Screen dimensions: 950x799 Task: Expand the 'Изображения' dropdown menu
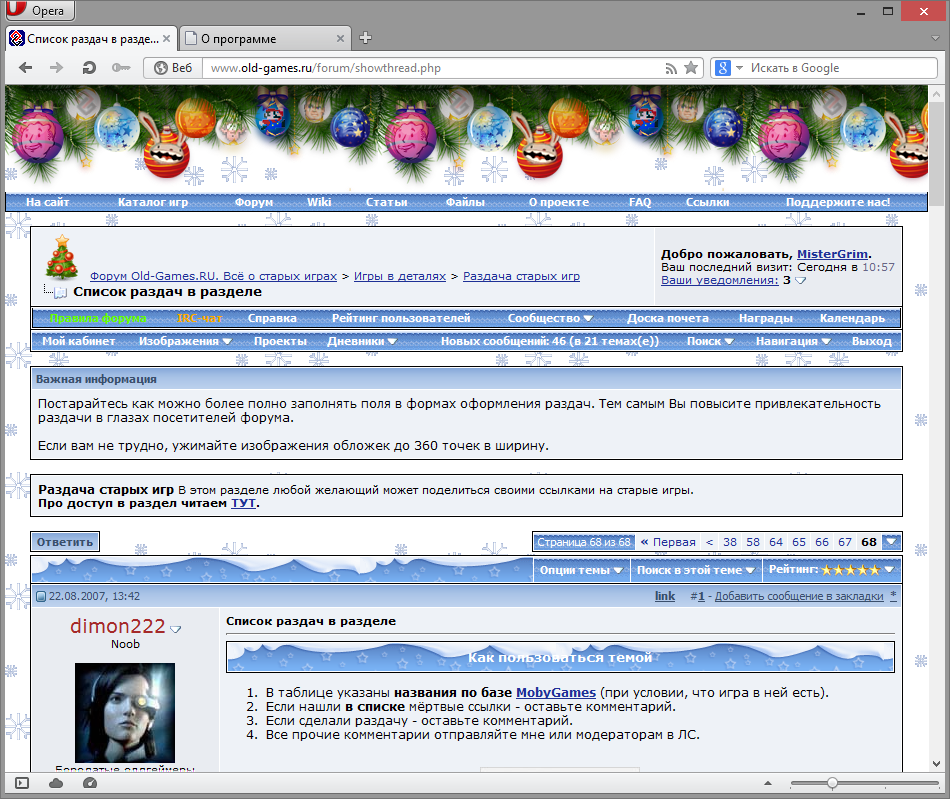[185, 341]
